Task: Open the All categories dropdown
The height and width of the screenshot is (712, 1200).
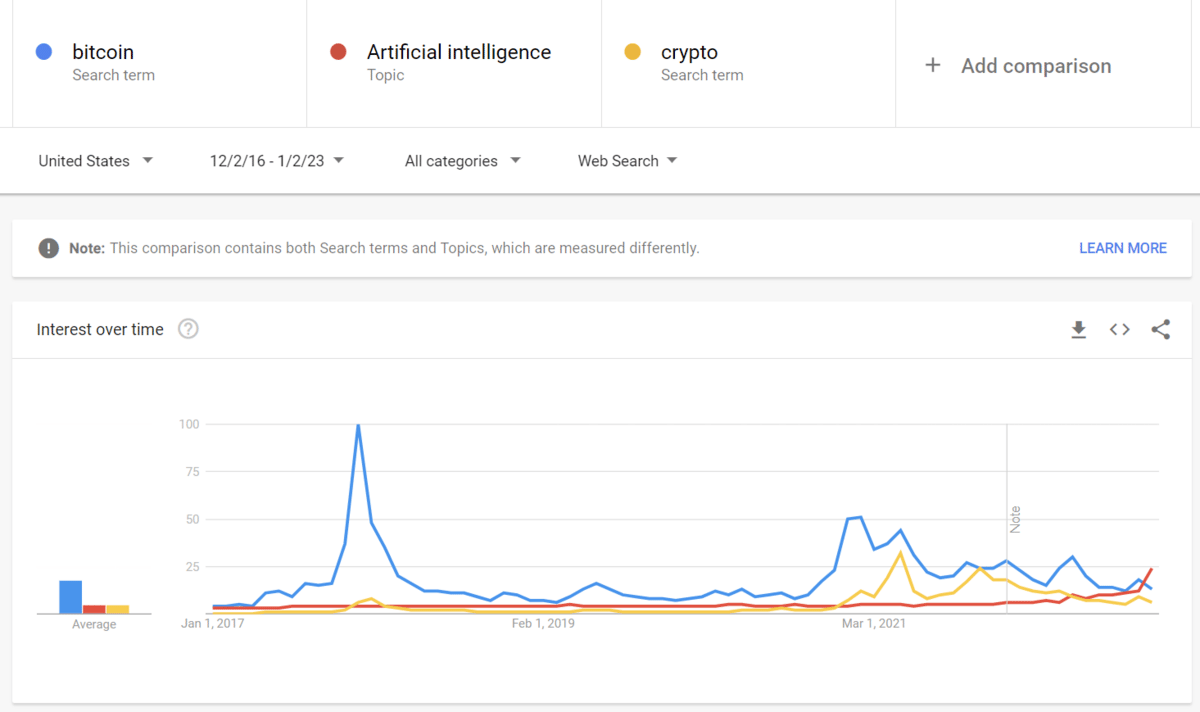Action: [462, 161]
